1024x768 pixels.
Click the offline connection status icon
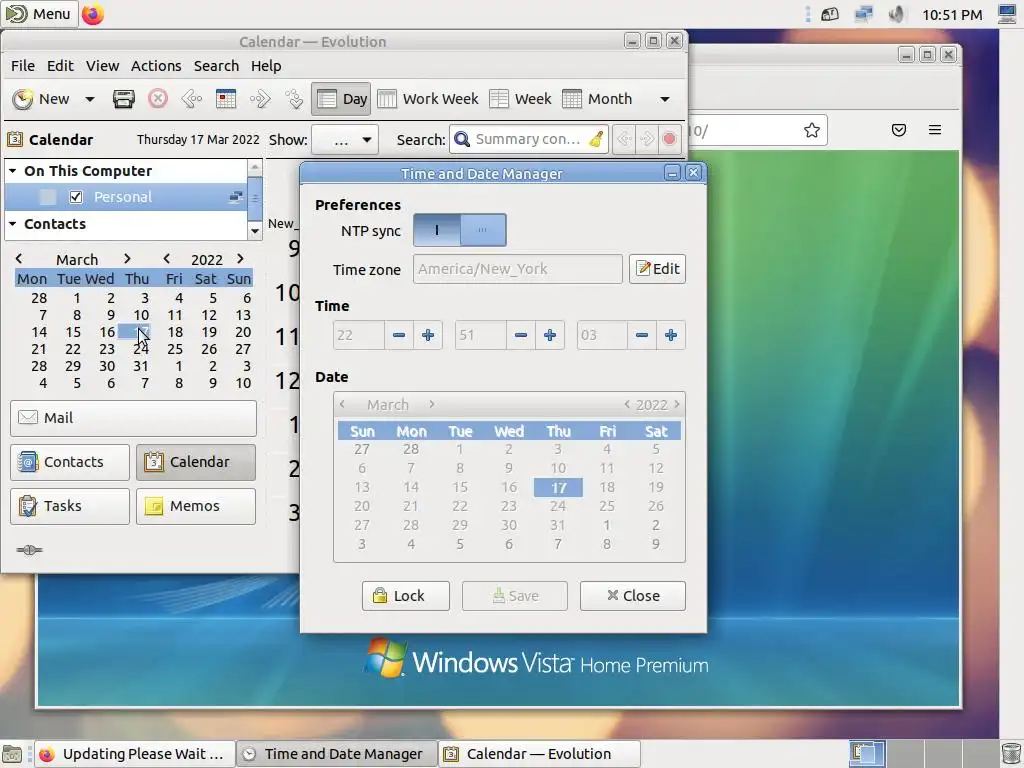(29, 550)
